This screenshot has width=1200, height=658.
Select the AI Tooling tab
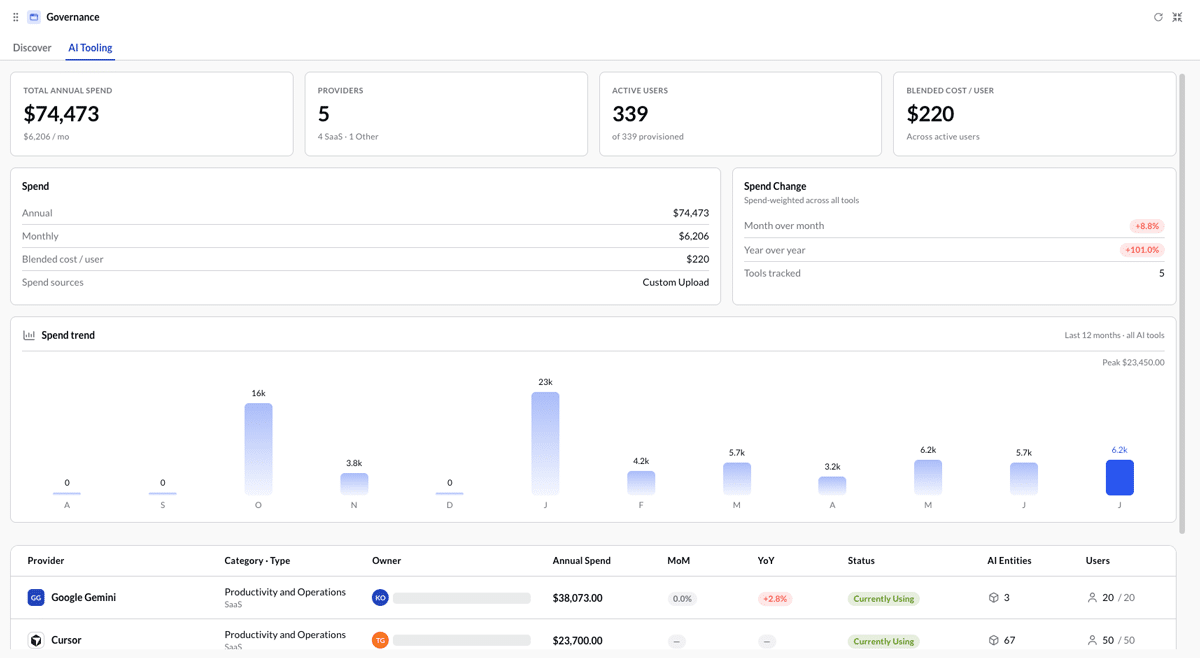90,48
